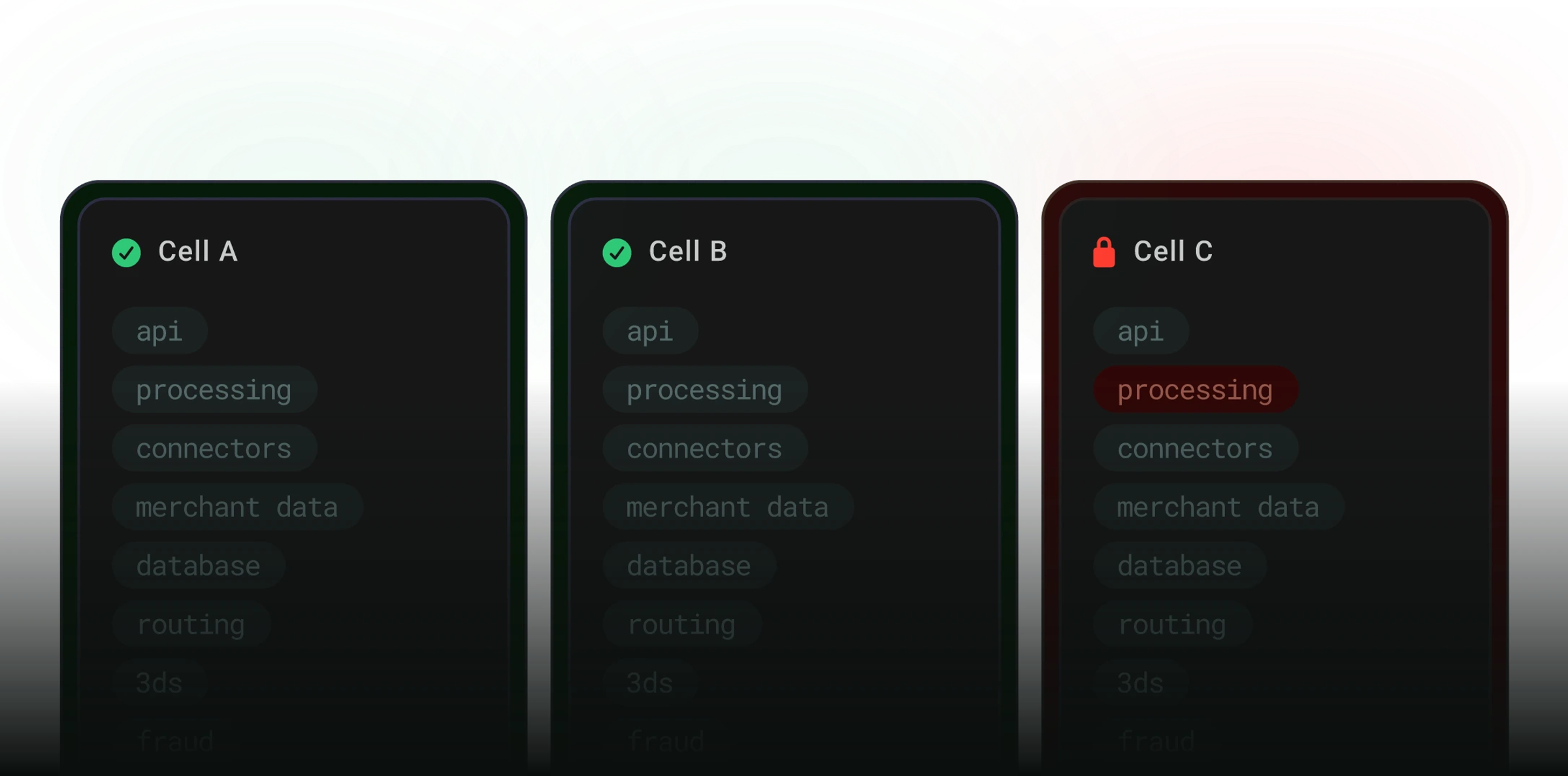
Task: Click the red lock icon beside Cell C
Action: coord(1104,252)
